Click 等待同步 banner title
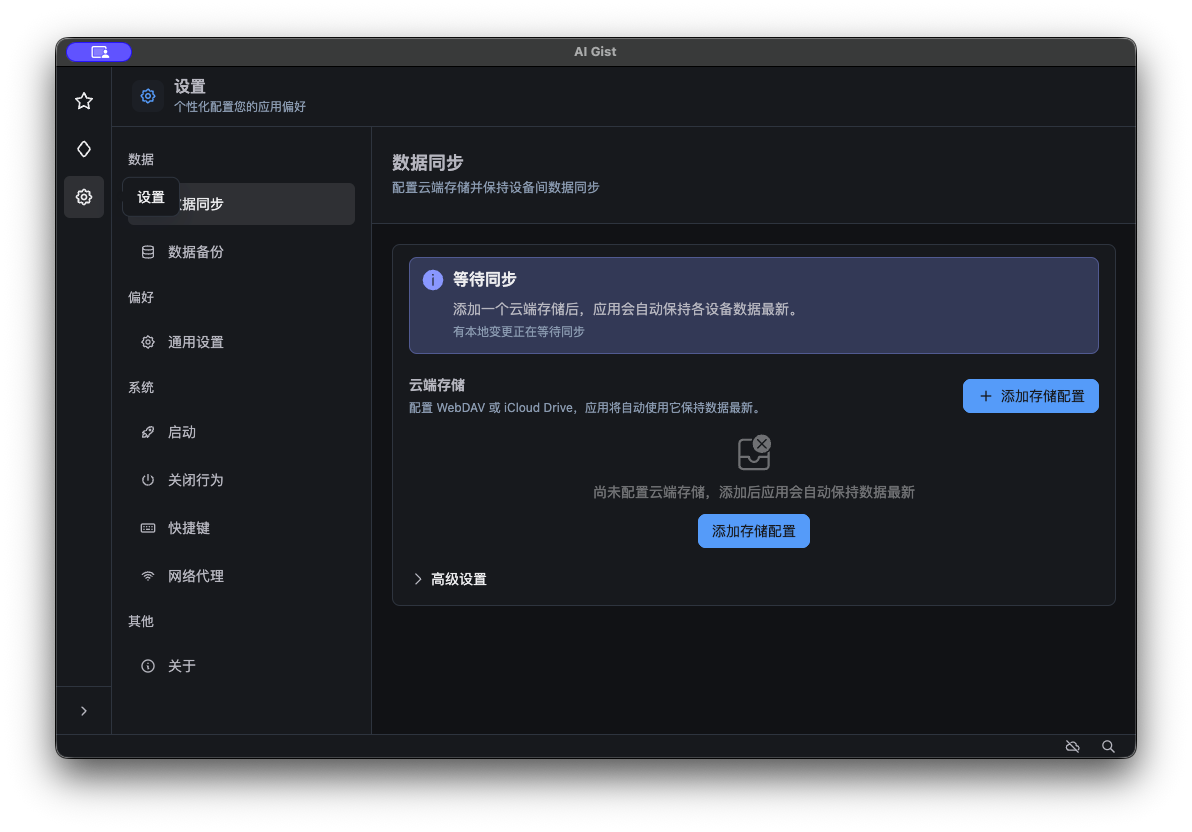Screen dimensions: 1192x832 point(484,279)
